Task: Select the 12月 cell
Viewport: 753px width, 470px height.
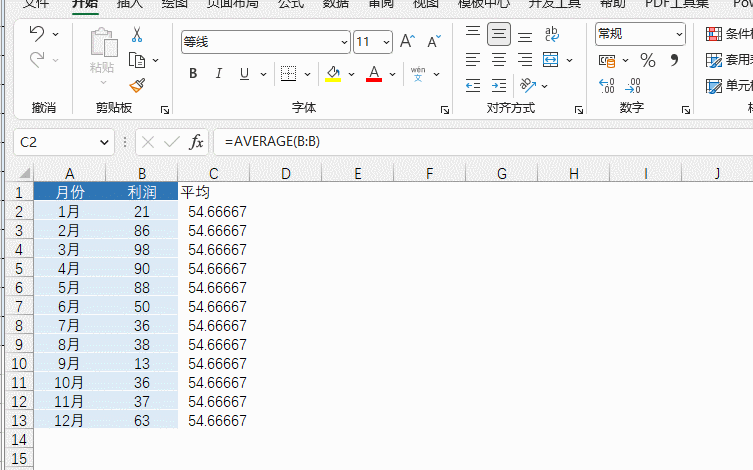Action: 70,421
